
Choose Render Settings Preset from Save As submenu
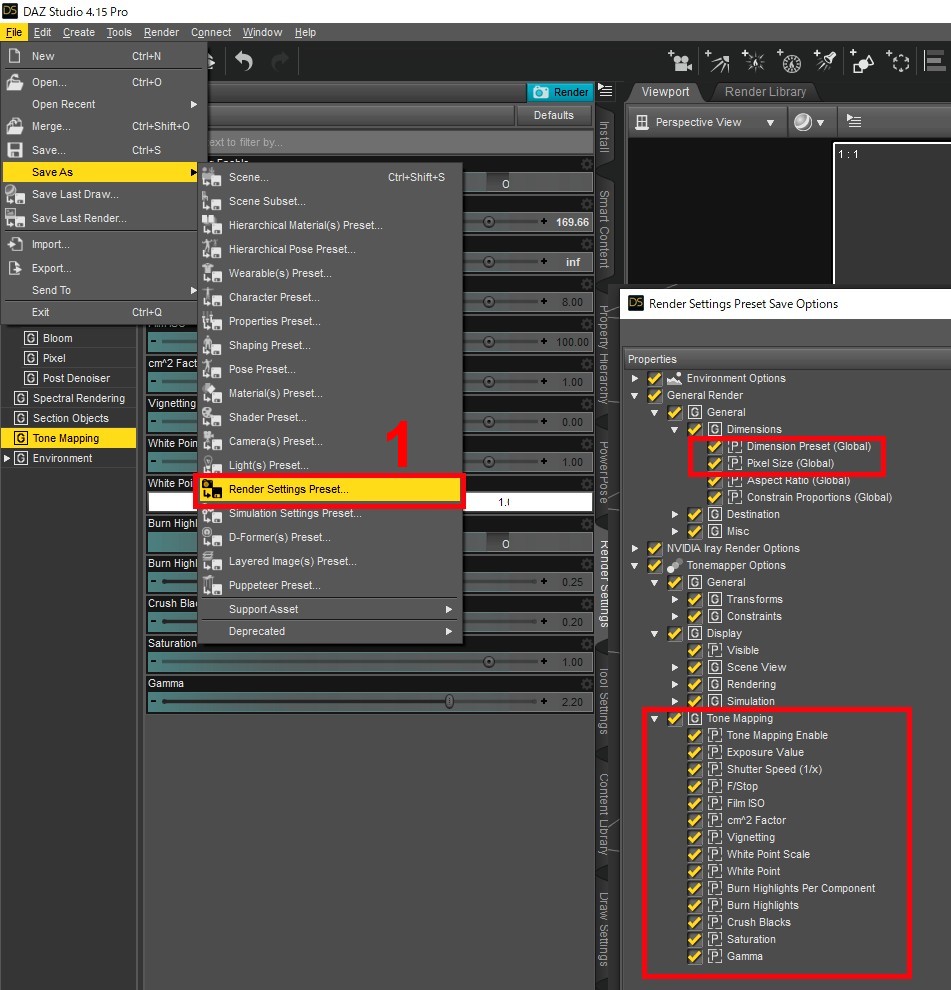(x=330, y=489)
